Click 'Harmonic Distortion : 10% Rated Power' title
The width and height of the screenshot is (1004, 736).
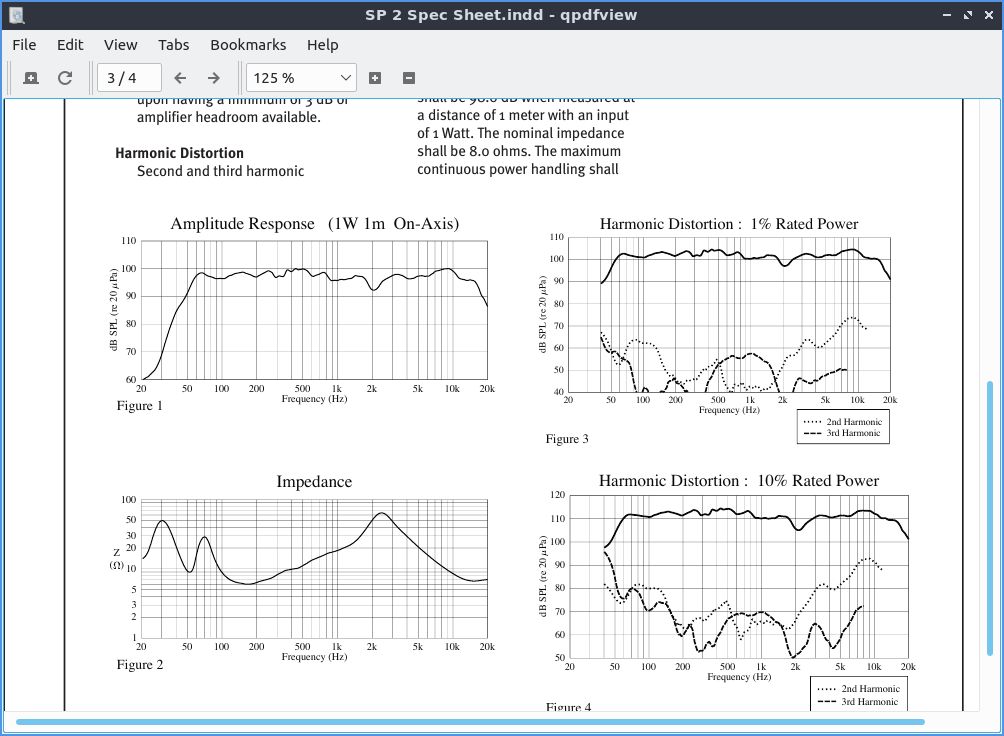[x=739, y=480]
